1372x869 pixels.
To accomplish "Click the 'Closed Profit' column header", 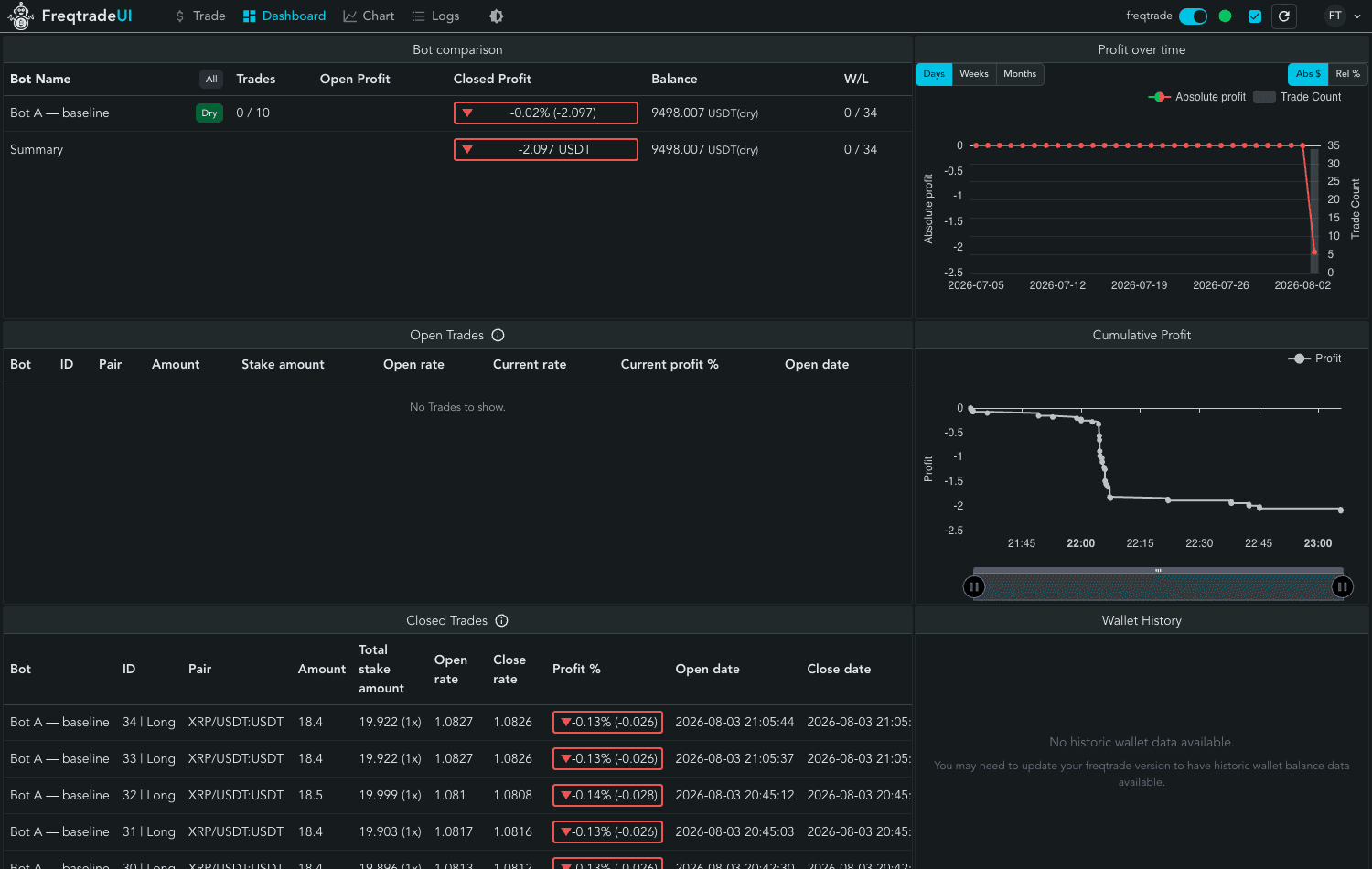I will pyautogui.click(x=492, y=80).
